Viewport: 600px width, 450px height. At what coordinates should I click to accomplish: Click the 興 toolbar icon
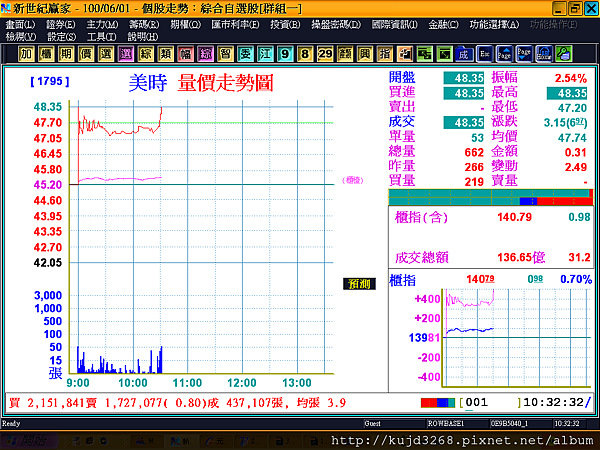coord(364,54)
